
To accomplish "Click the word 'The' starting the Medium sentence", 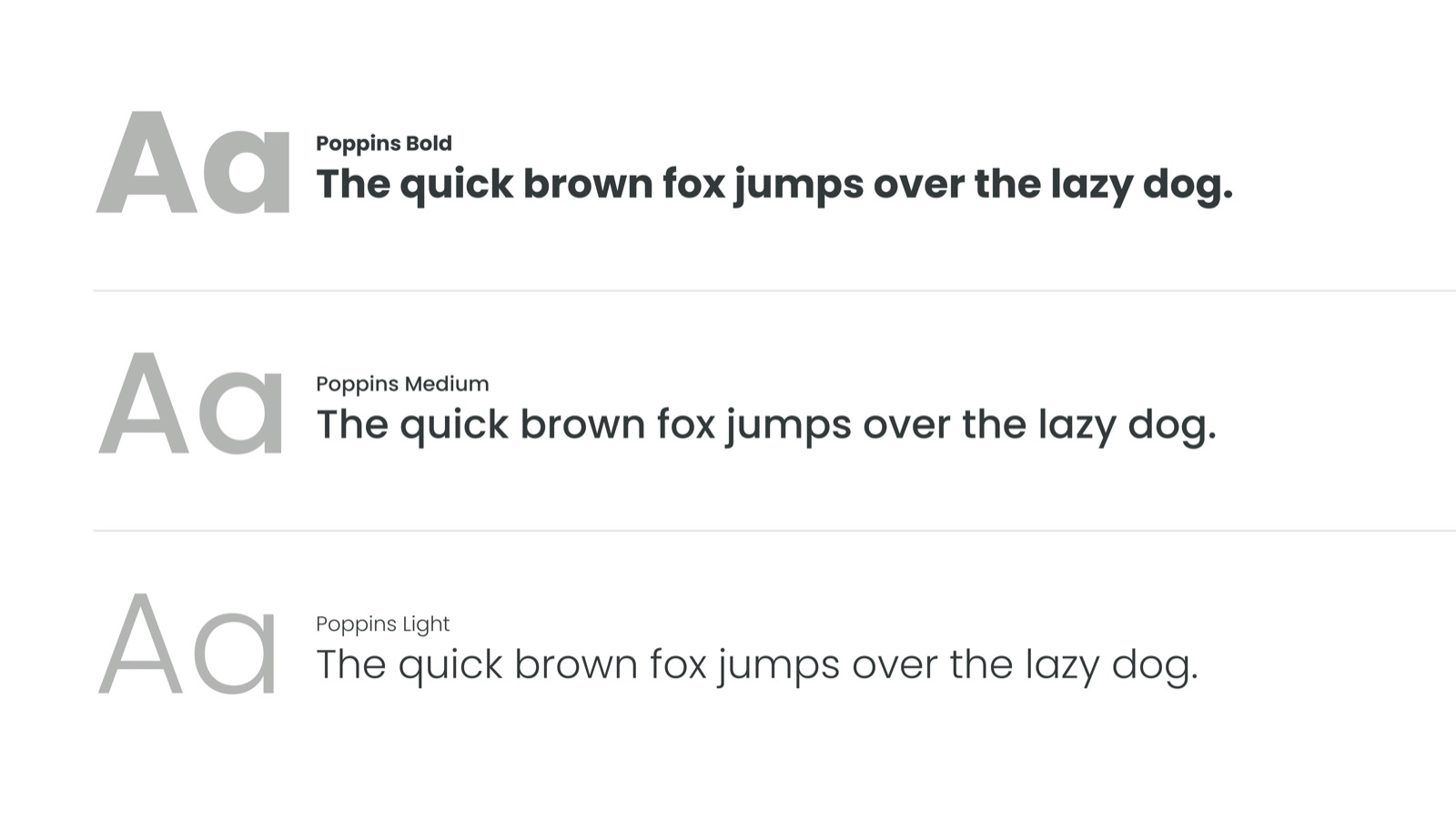I will pos(352,425).
